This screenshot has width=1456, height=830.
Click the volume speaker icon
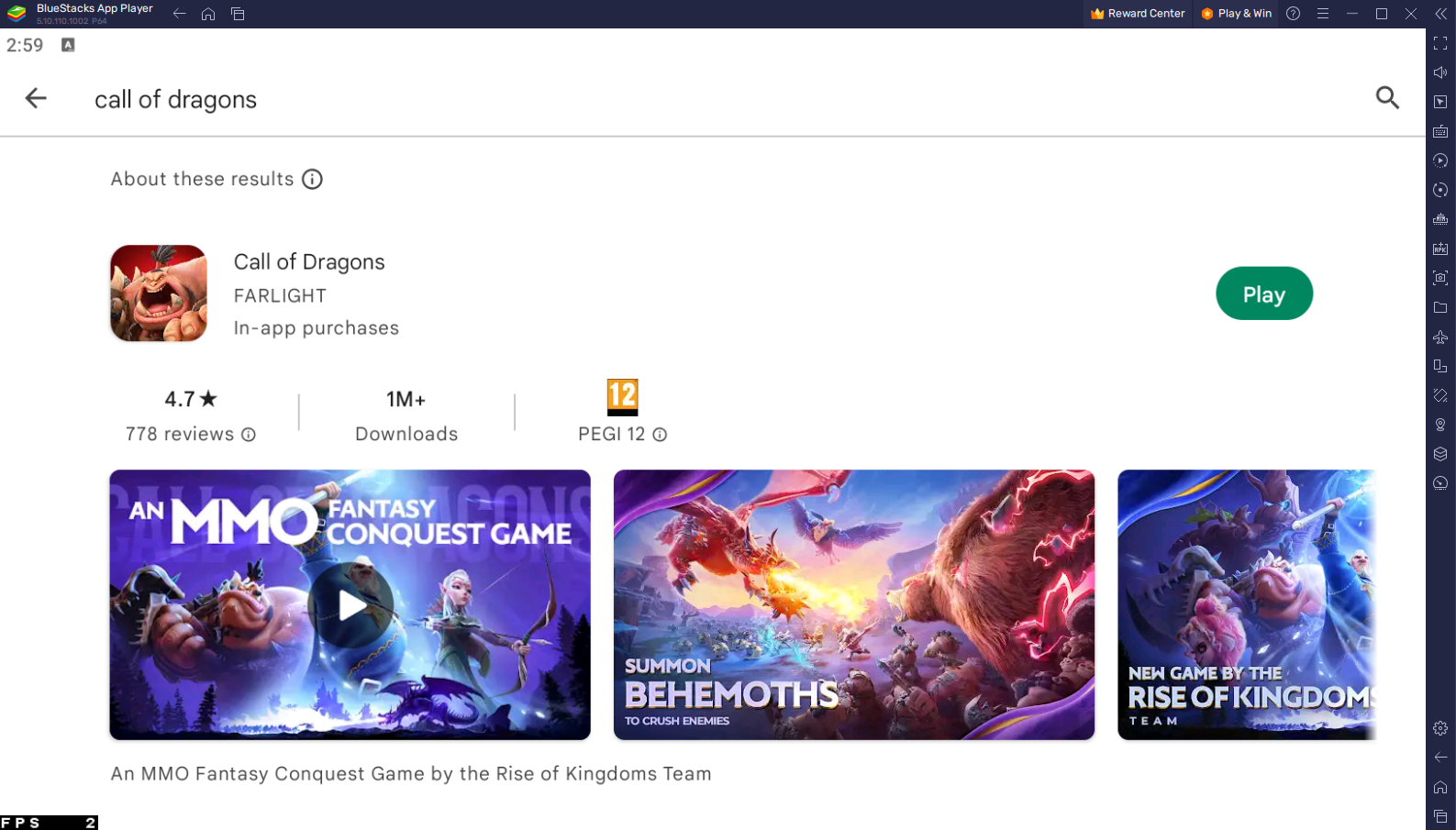click(x=1440, y=72)
